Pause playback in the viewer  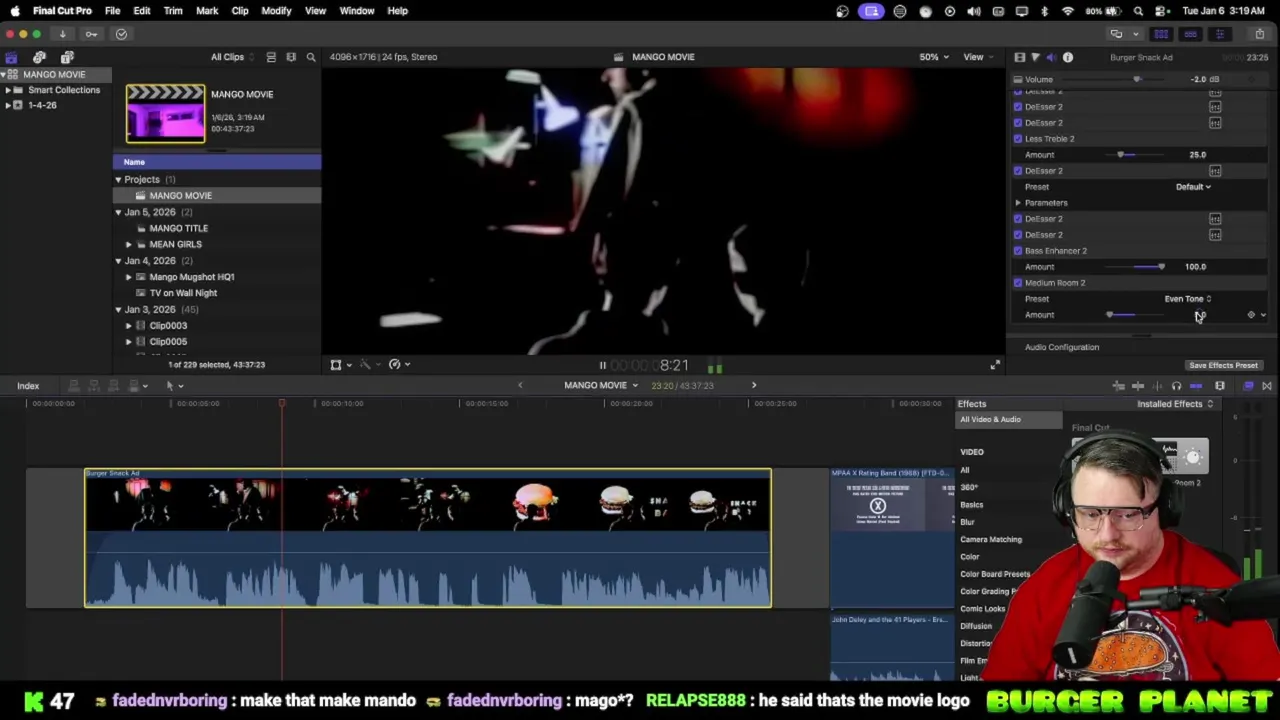point(602,366)
